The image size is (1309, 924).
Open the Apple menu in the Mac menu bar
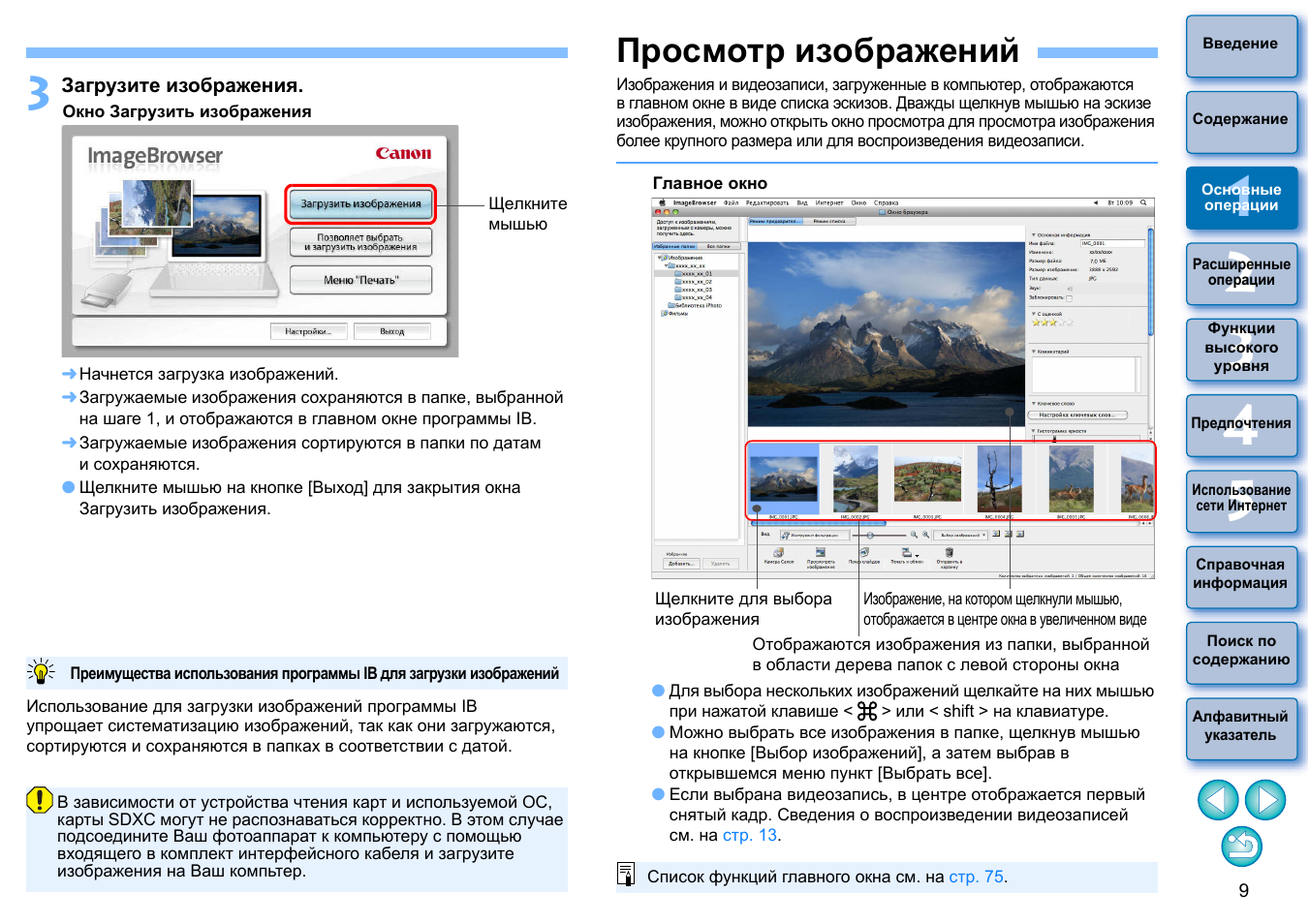click(663, 202)
